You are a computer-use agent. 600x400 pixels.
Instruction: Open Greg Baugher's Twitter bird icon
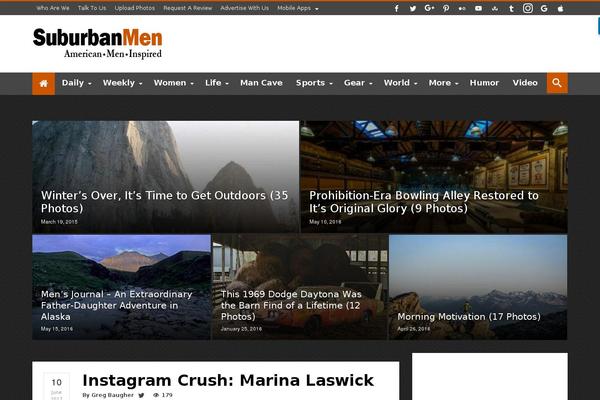pyautogui.click(x=141, y=395)
